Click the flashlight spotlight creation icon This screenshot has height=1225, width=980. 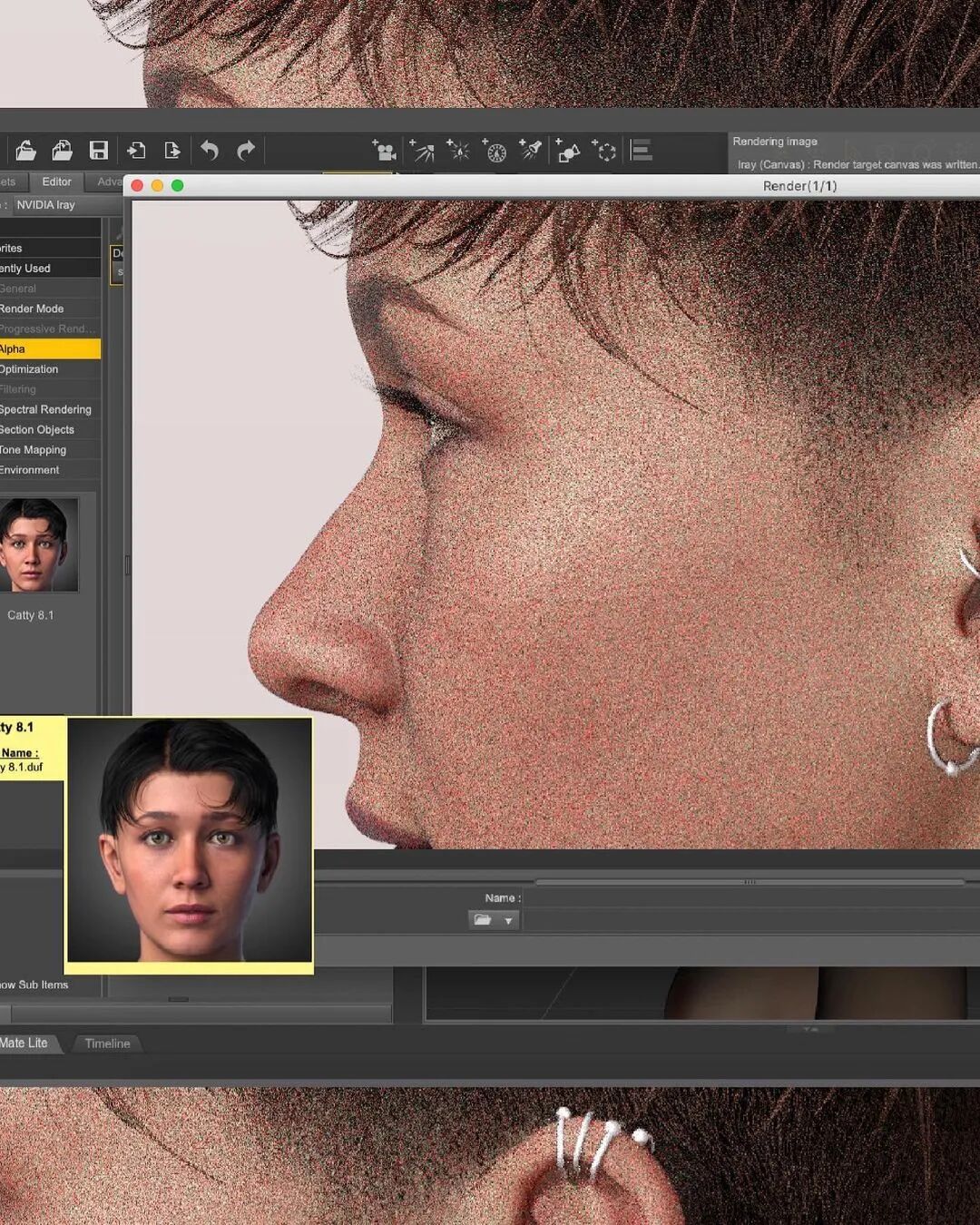[x=531, y=151]
